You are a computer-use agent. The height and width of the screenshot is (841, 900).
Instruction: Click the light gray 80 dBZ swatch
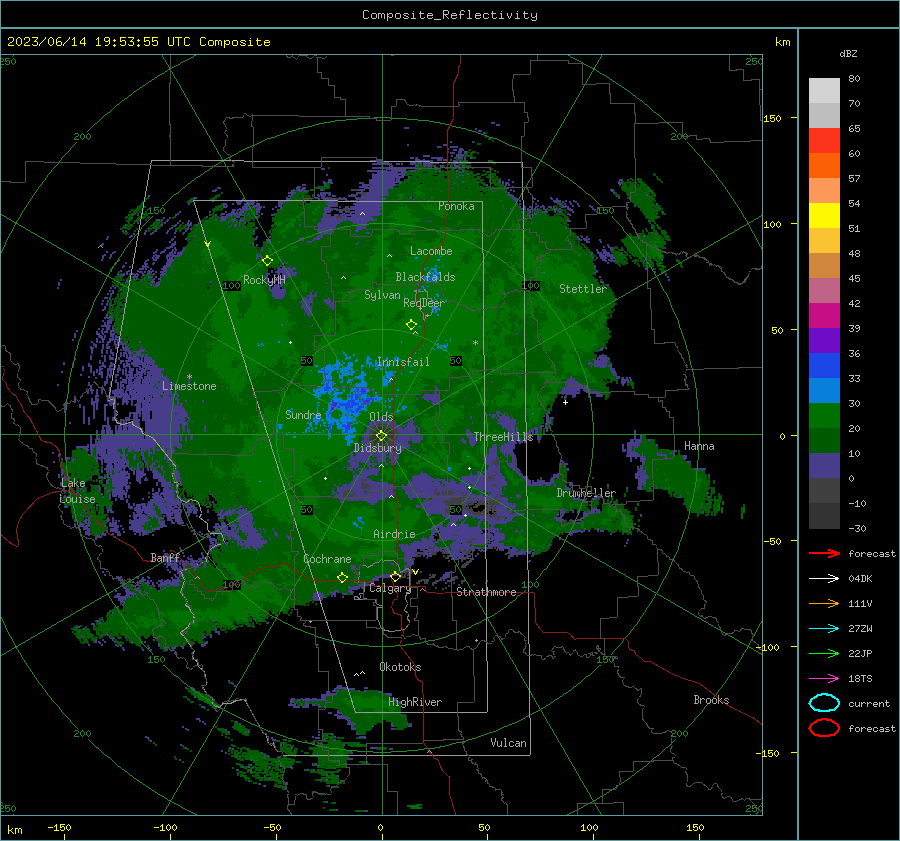(x=824, y=90)
